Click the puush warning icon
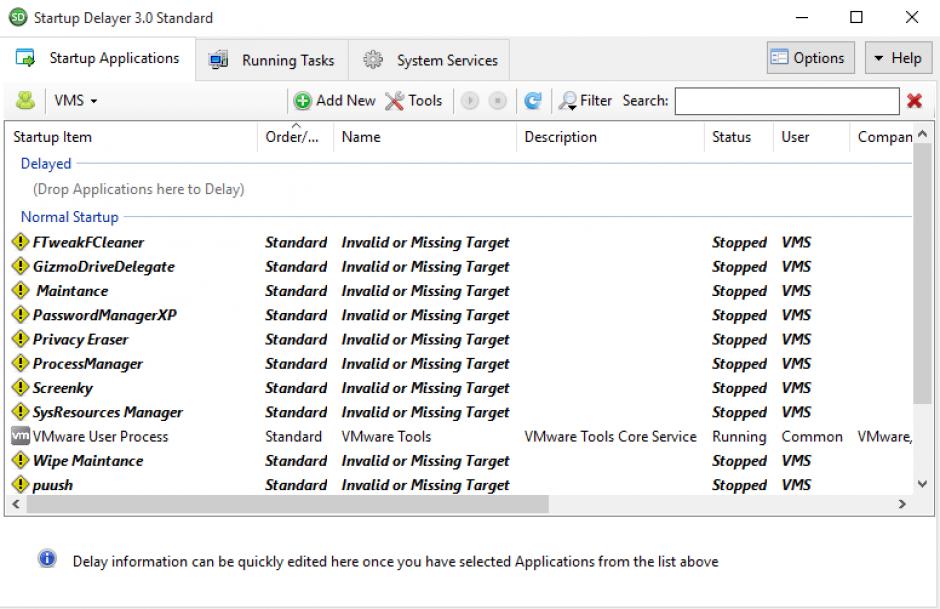 tap(20, 484)
